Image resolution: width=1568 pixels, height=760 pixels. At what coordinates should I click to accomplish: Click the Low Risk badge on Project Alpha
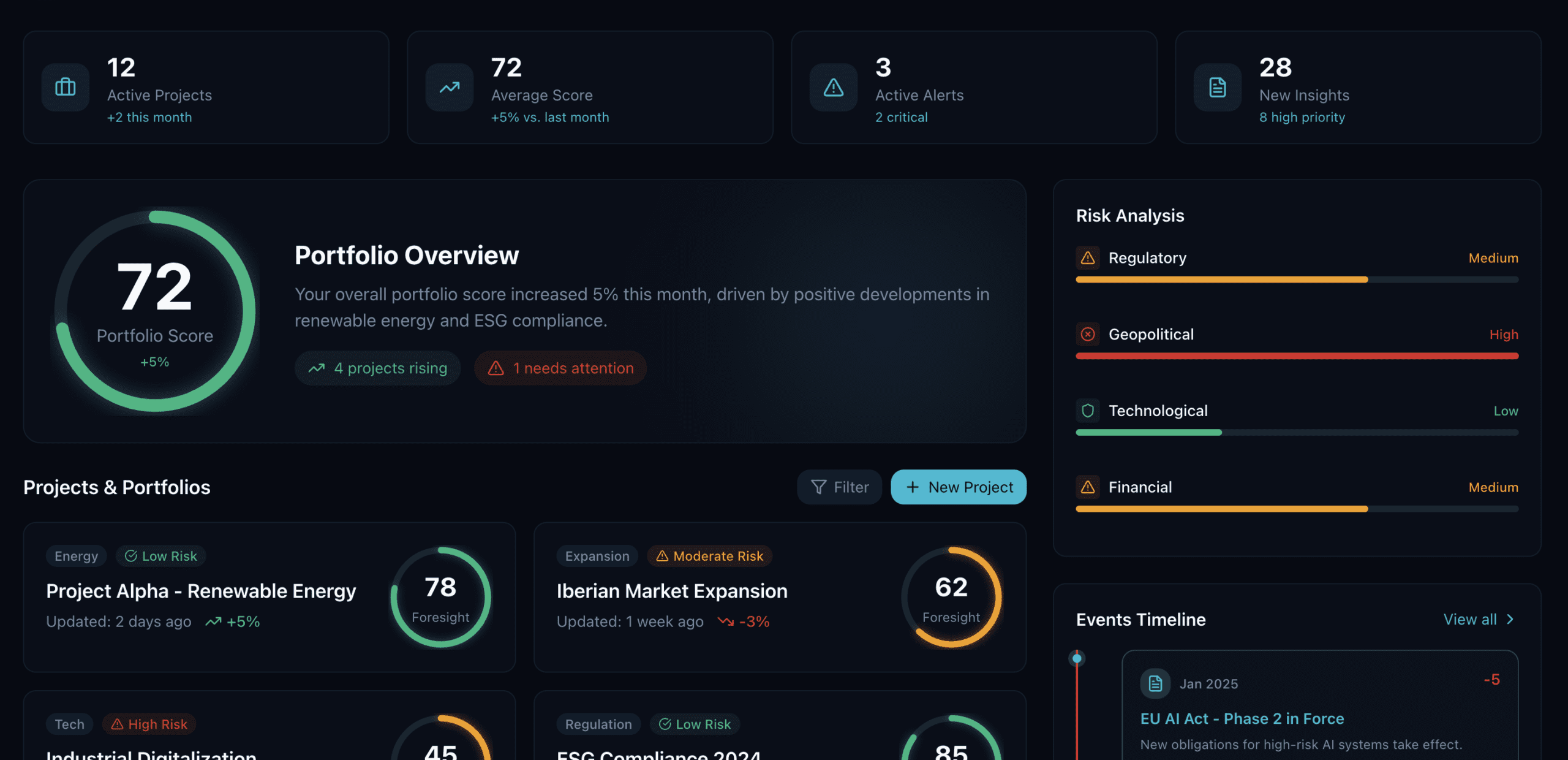pyautogui.click(x=161, y=556)
